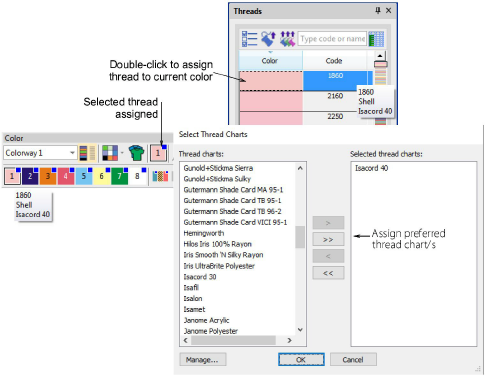Select Hemingworth in thread charts list
The image size is (485, 388).
pyautogui.click(x=204, y=233)
